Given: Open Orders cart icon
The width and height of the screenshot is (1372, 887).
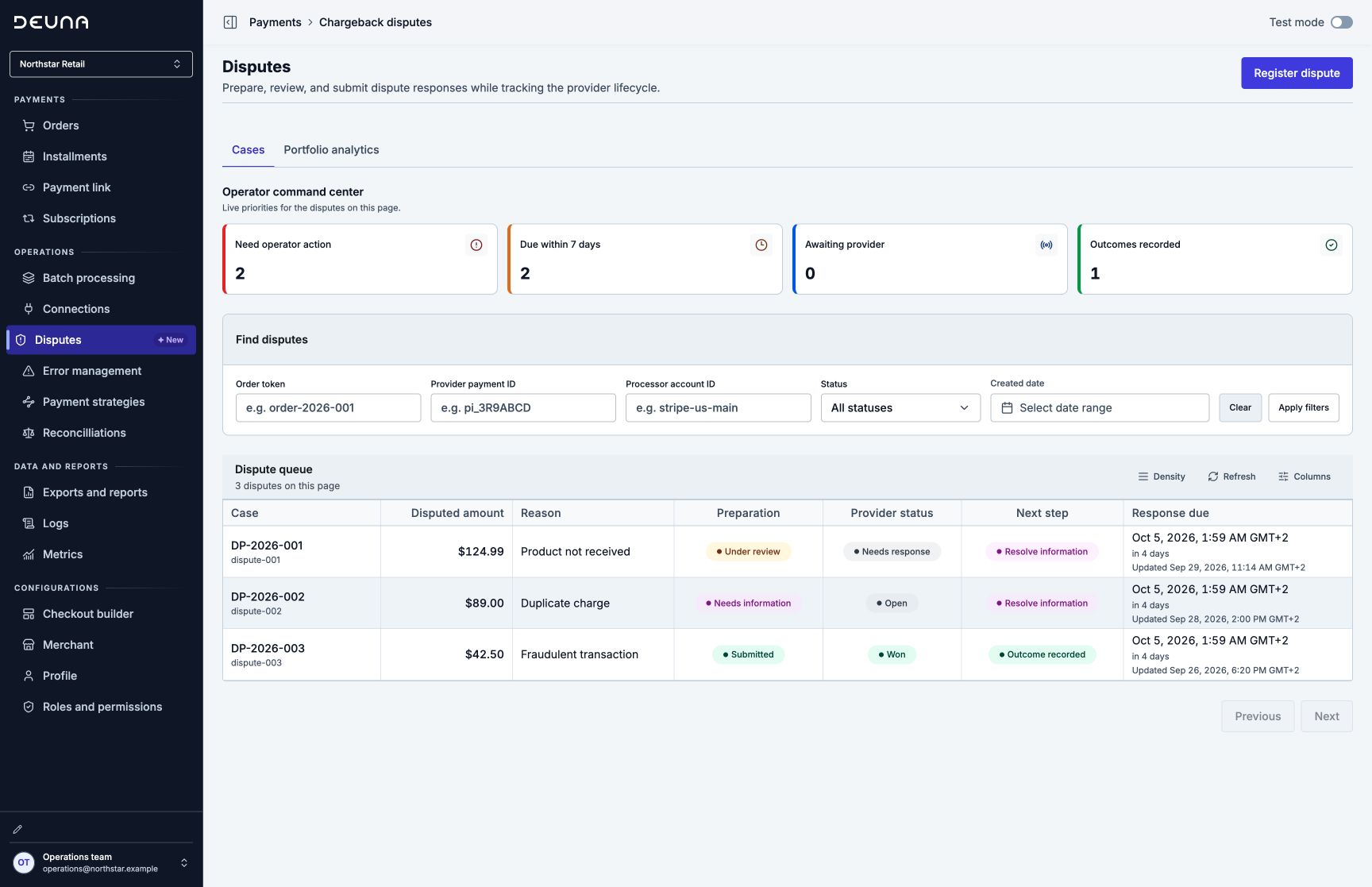Looking at the screenshot, I should tap(29, 125).
